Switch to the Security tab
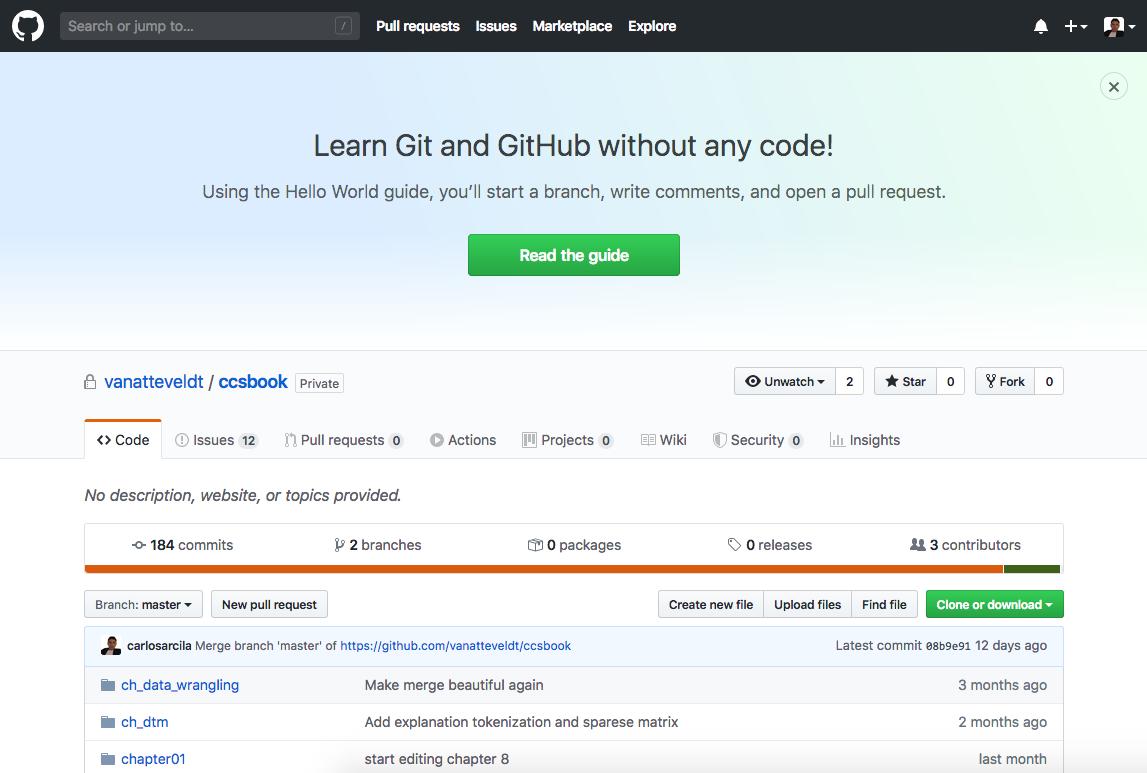The image size is (1147, 773). pos(758,440)
